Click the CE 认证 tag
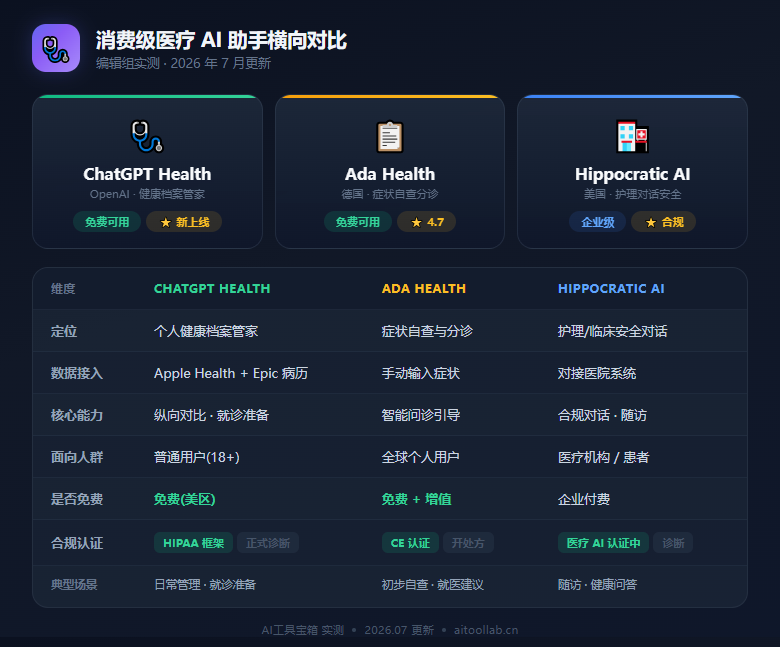Screen dimensions: 780x647 [x=410, y=543]
